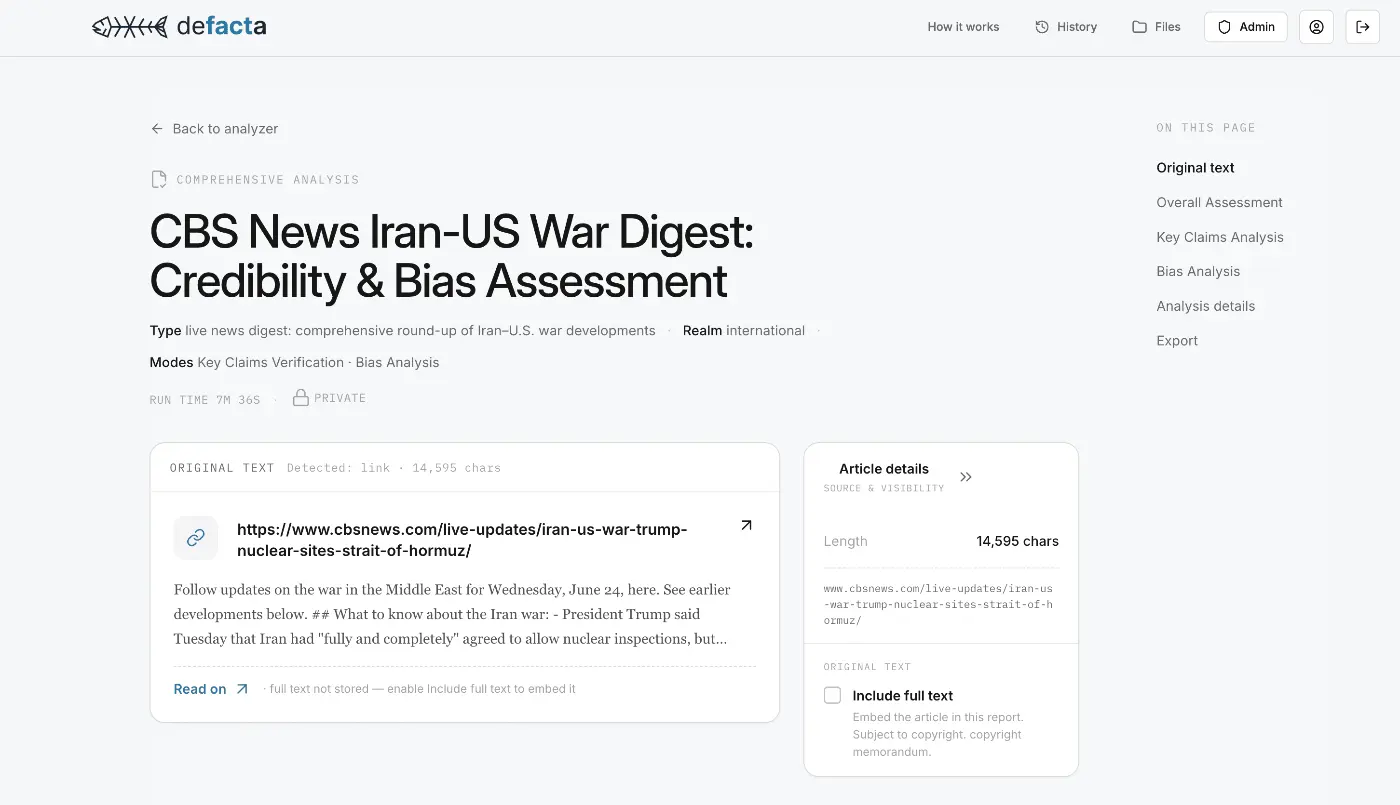1400x805 pixels.
Task: Open How it works page
Action: [963, 27]
